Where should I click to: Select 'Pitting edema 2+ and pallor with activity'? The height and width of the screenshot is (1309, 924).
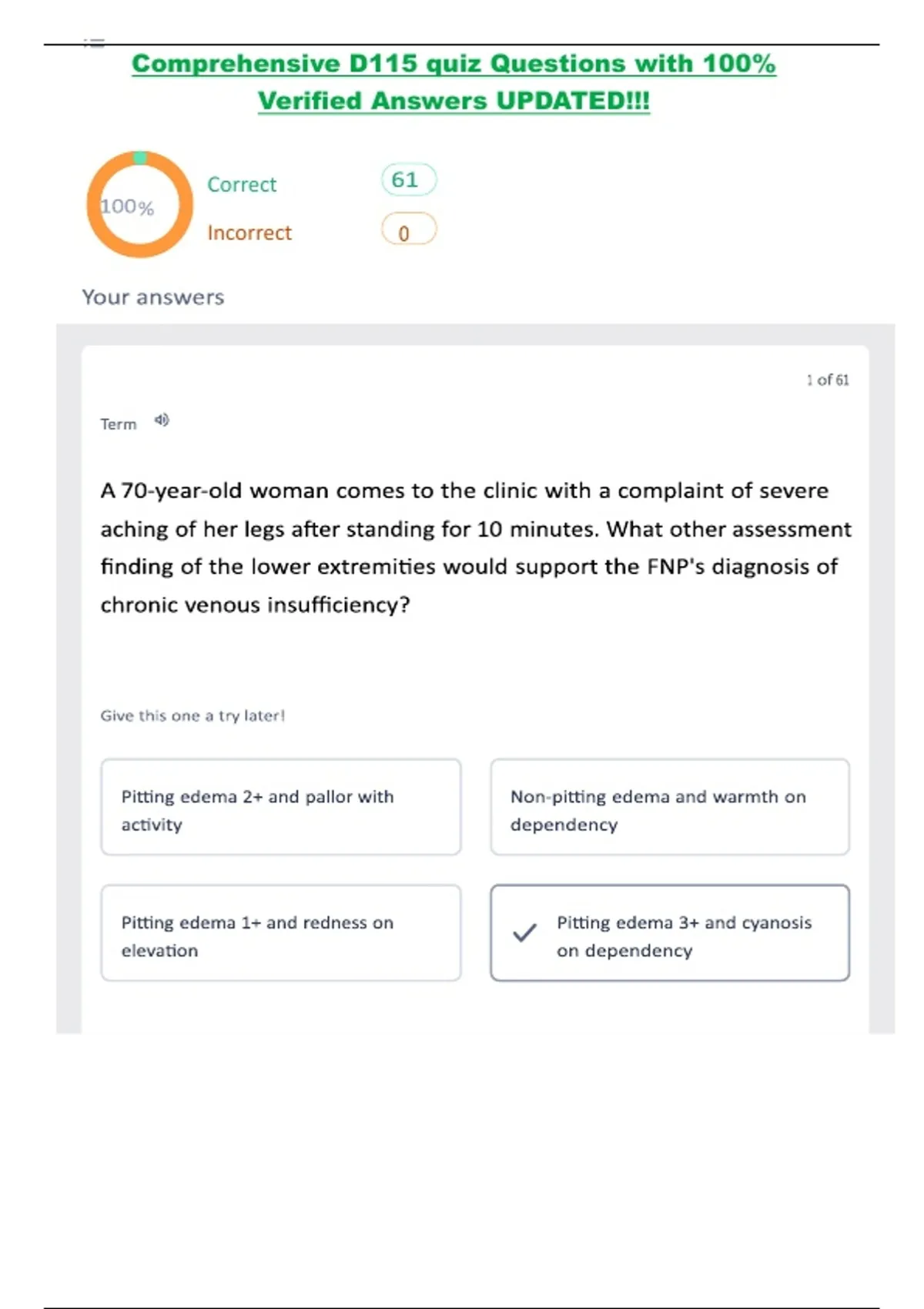tap(281, 807)
